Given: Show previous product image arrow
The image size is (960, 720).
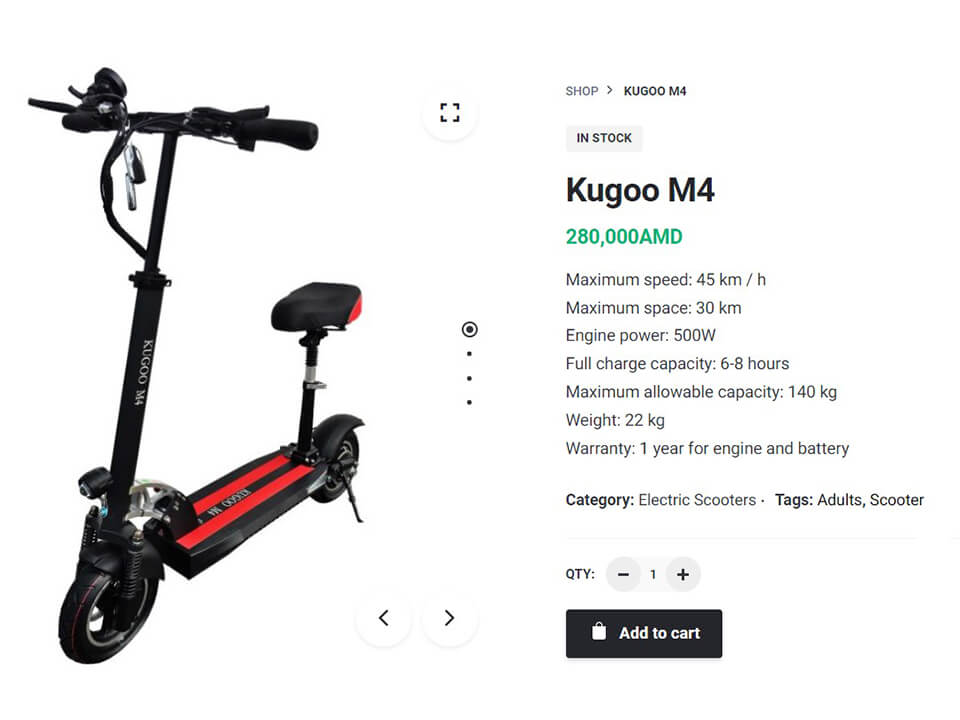Looking at the screenshot, I should click(x=383, y=618).
